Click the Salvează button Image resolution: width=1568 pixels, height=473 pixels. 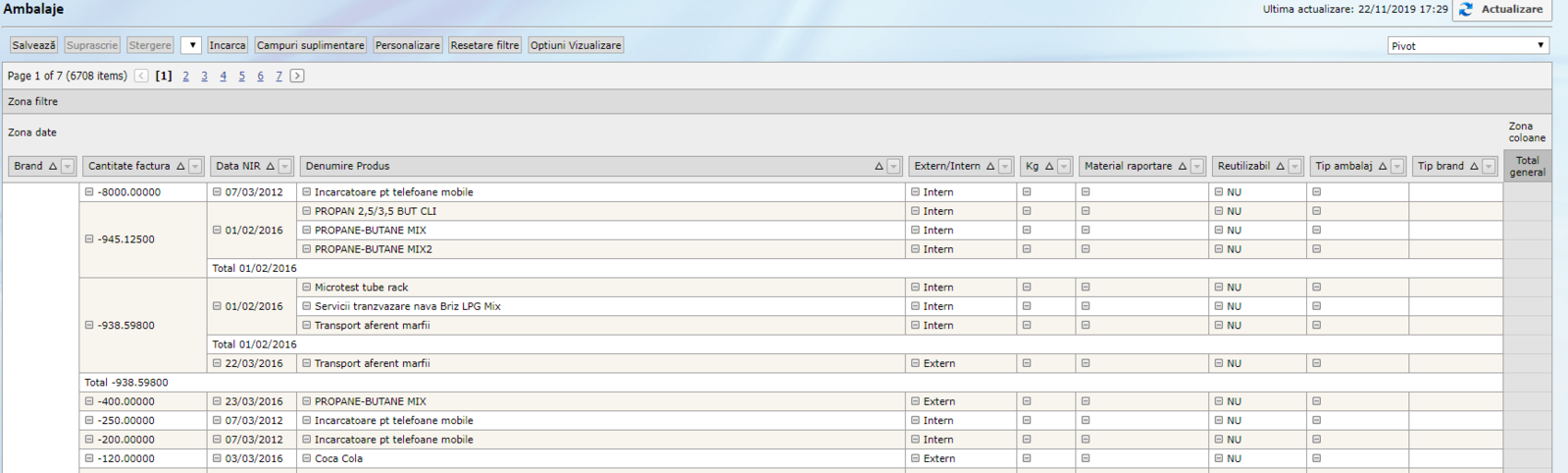click(x=33, y=45)
